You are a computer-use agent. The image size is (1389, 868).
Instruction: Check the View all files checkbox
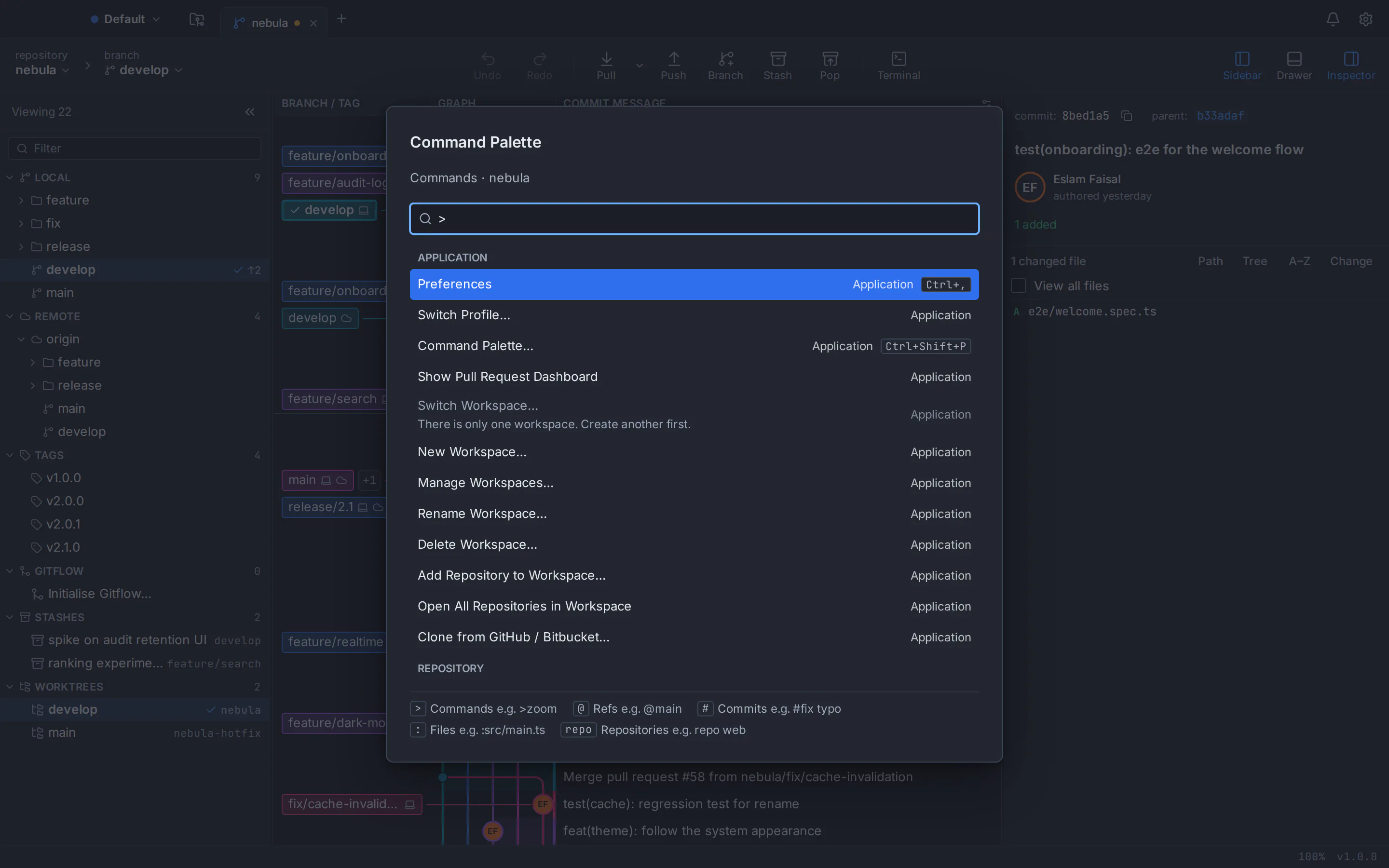tap(1018, 285)
